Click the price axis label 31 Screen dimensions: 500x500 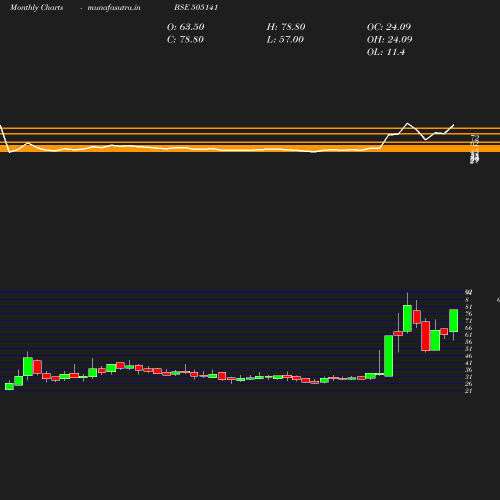point(469,377)
